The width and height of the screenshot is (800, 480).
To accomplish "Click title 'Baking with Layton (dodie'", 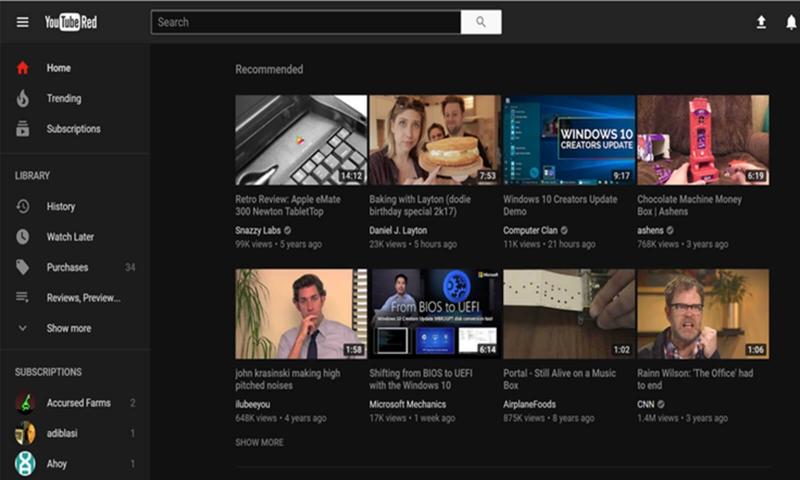I will tap(420, 205).
